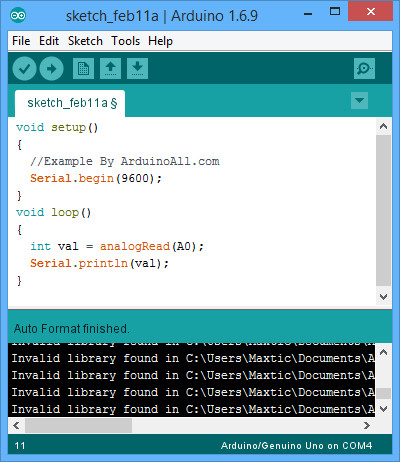Create a new sketch file icon

click(83, 69)
